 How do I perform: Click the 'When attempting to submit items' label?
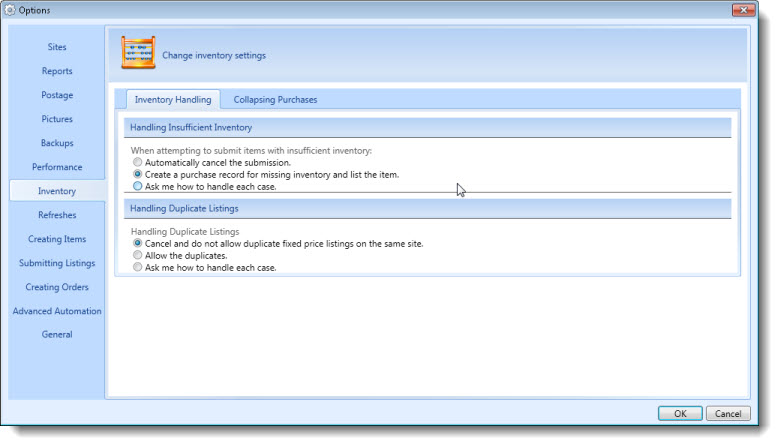coord(251,150)
